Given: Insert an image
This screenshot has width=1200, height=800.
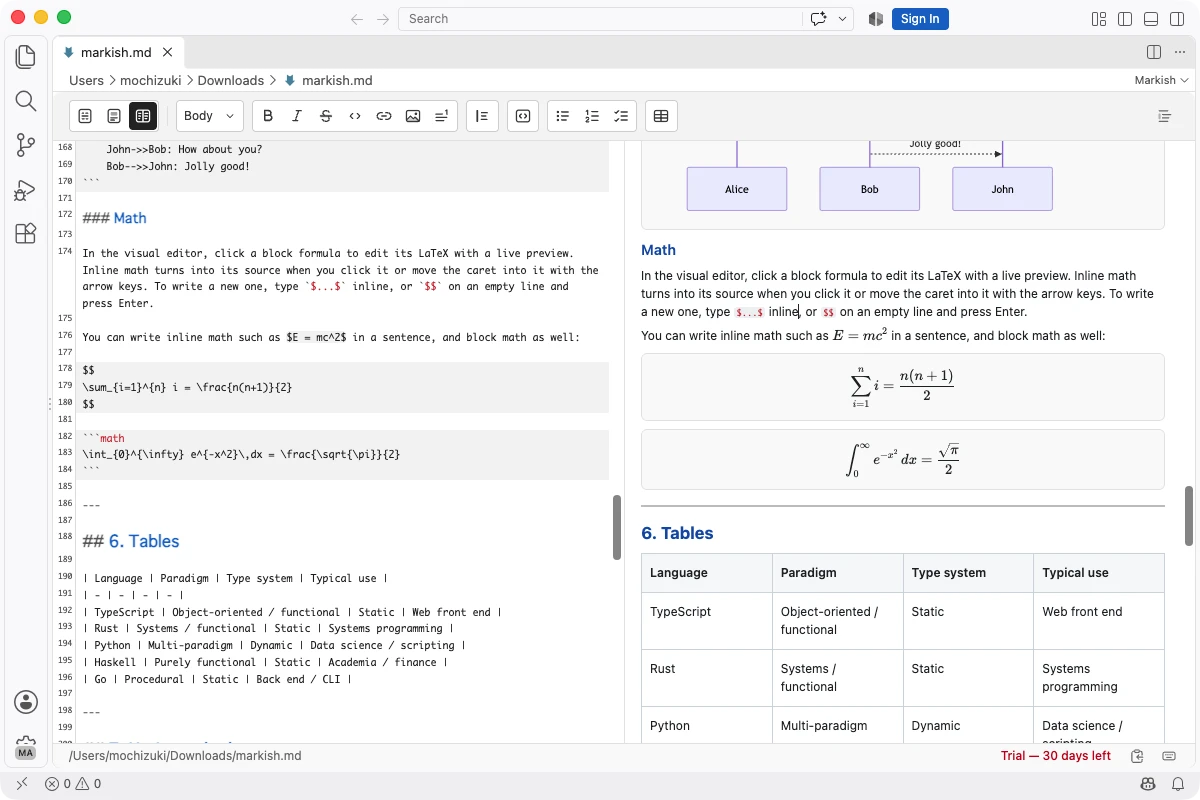Looking at the screenshot, I should pyautogui.click(x=413, y=116).
